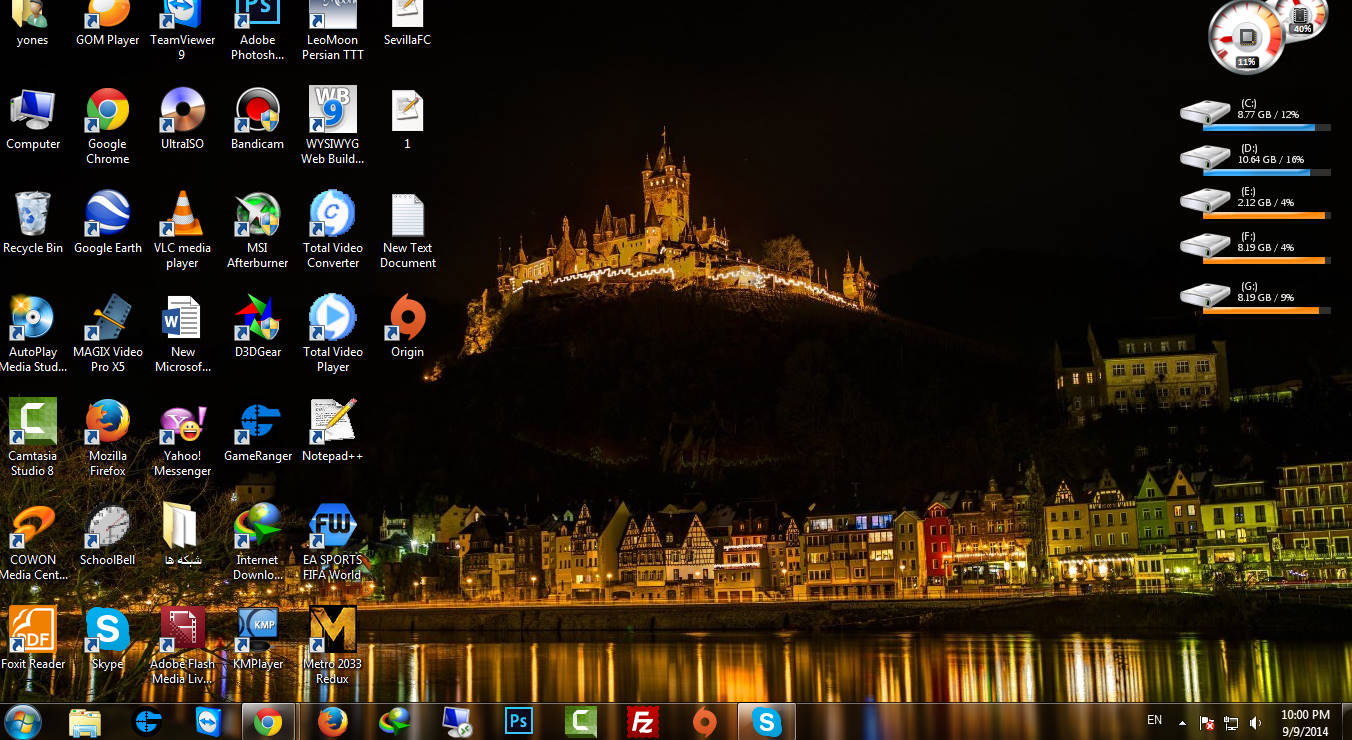Select the Computer desktop icon

(x=33, y=119)
